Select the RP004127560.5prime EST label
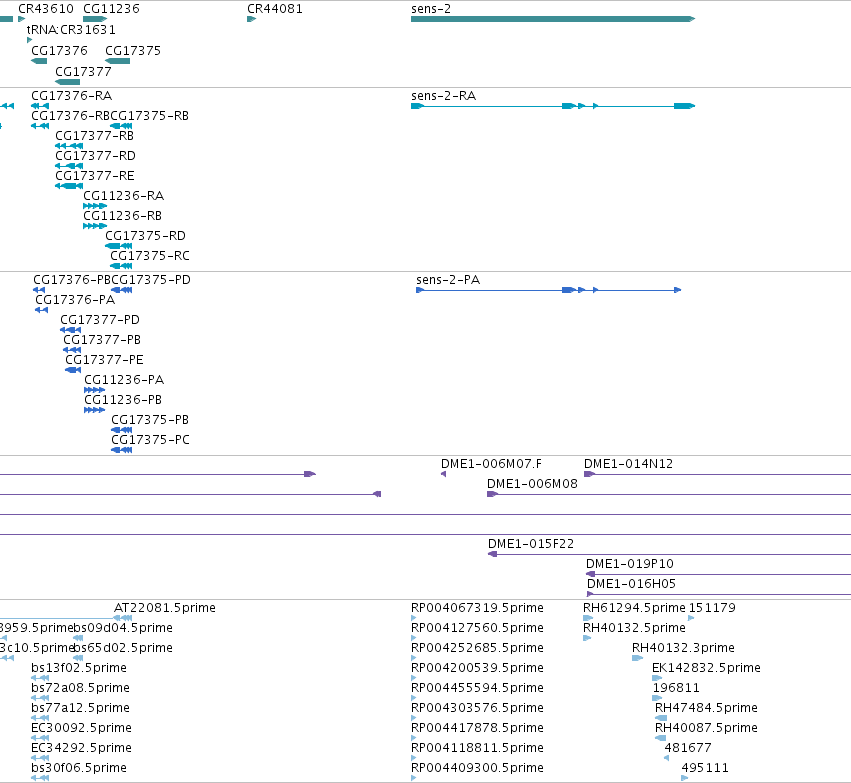This screenshot has width=851, height=783. click(x=478, y=628)
